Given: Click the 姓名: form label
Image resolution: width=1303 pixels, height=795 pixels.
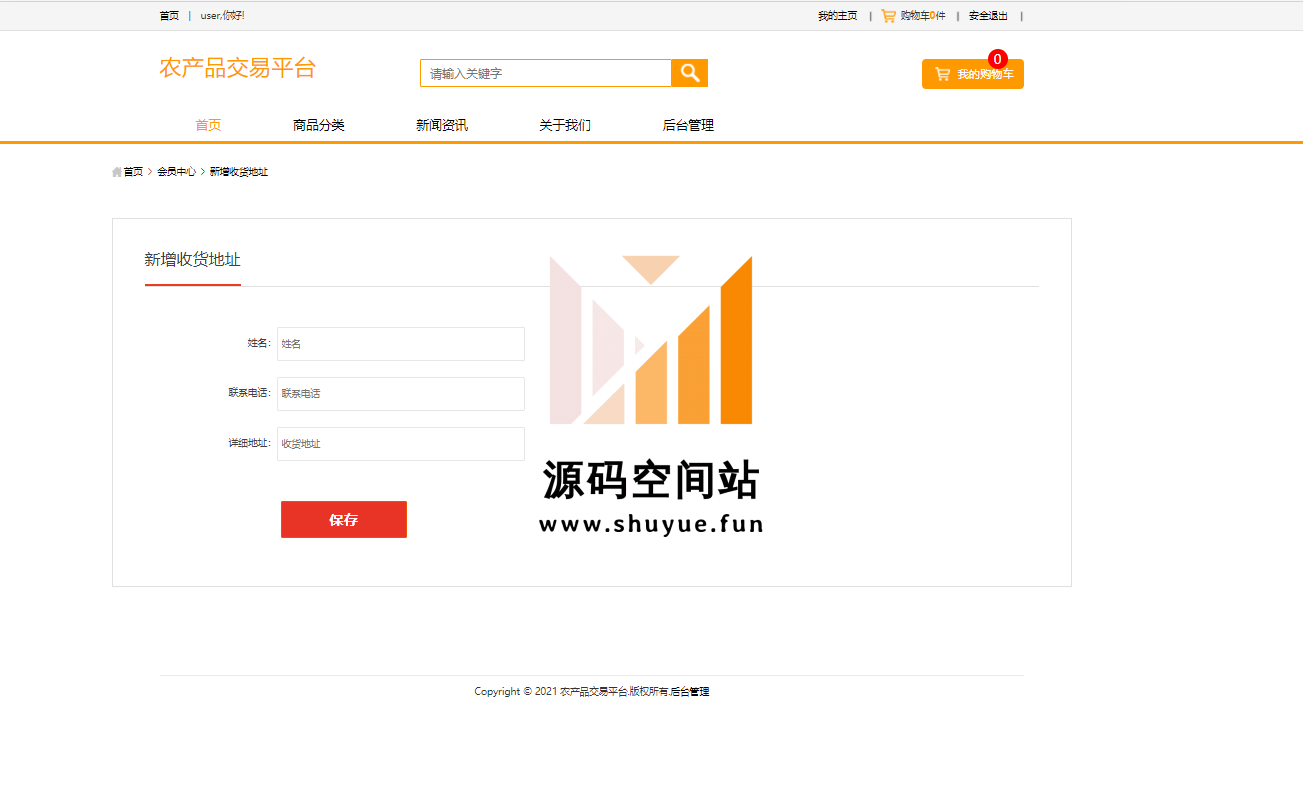Looking at the screenshot, I should coord(259,343).
